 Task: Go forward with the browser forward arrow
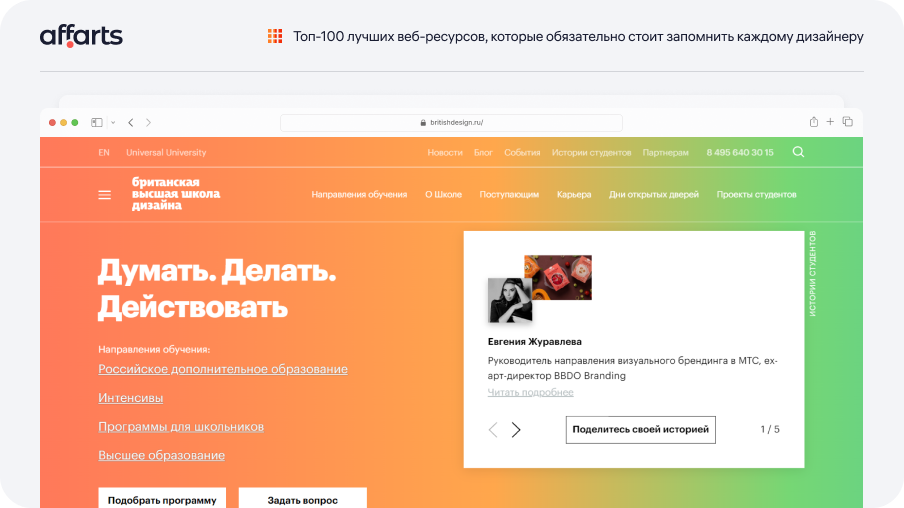coord(149,122)
